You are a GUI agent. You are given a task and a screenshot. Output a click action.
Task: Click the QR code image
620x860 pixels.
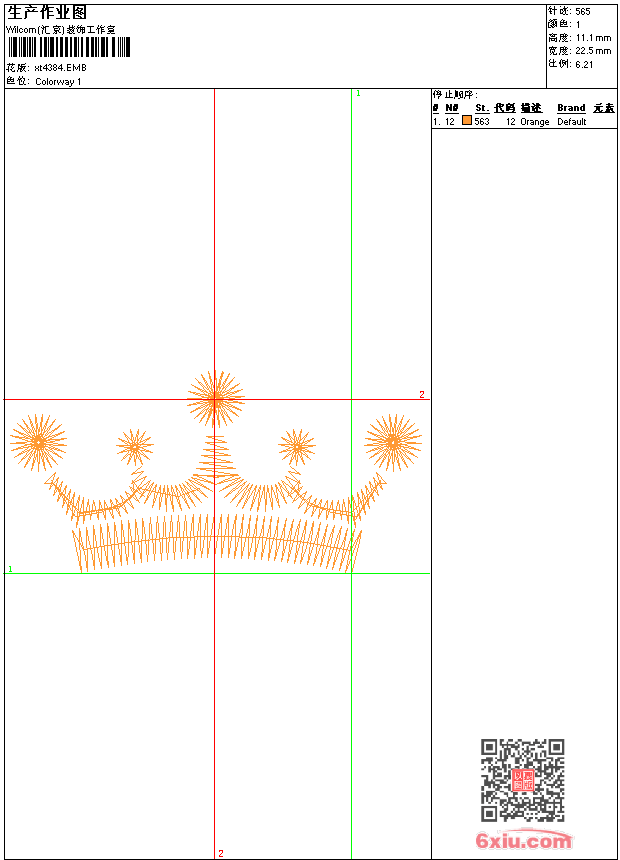pos(523,780)
